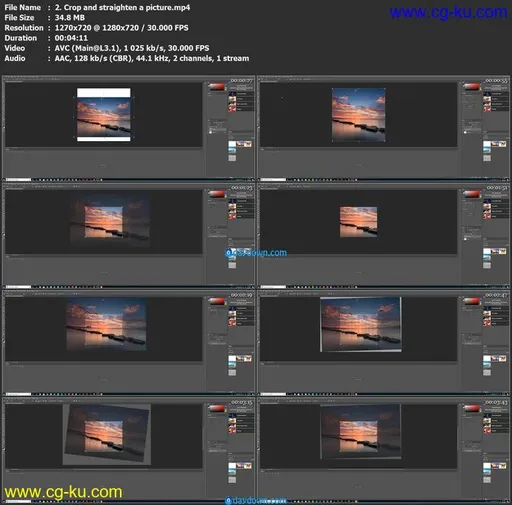Select the video info line 'AVC (Main@L3.1)'
This screenshot has width=512, height=505.
coord(87,48)
